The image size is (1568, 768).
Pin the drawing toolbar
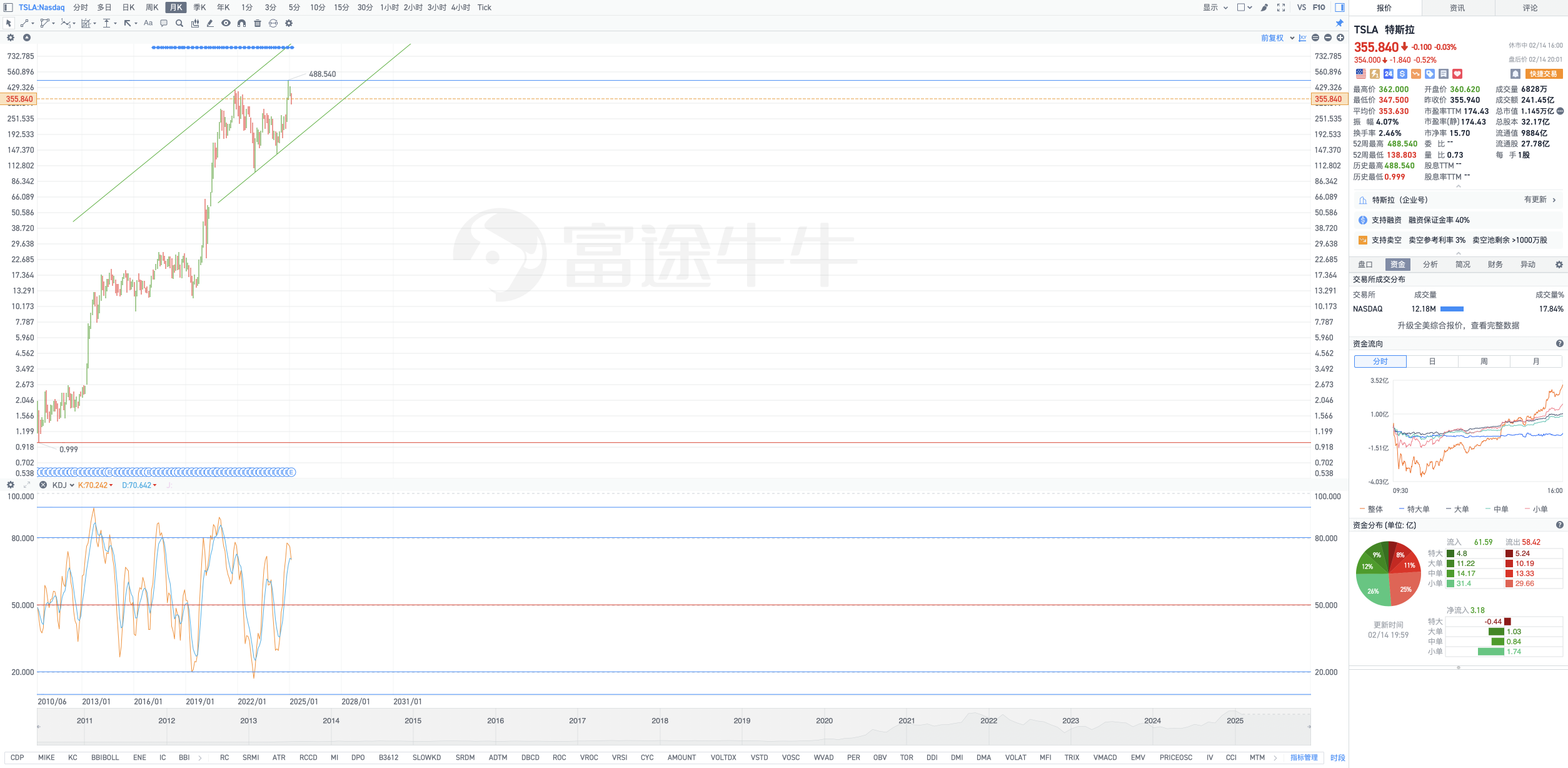pos(1339,23)
